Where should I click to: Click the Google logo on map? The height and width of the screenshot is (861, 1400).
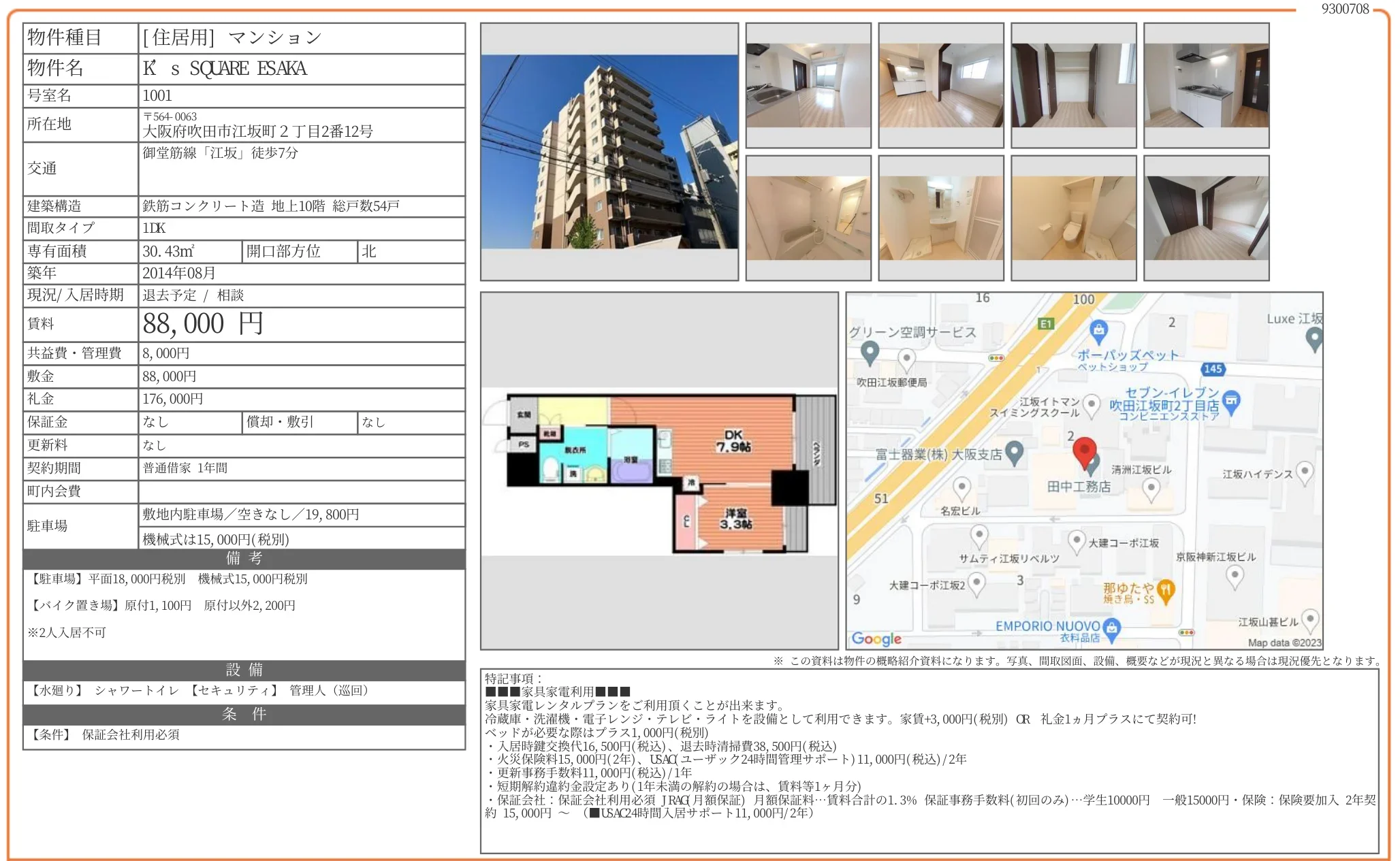coord(876,638)
